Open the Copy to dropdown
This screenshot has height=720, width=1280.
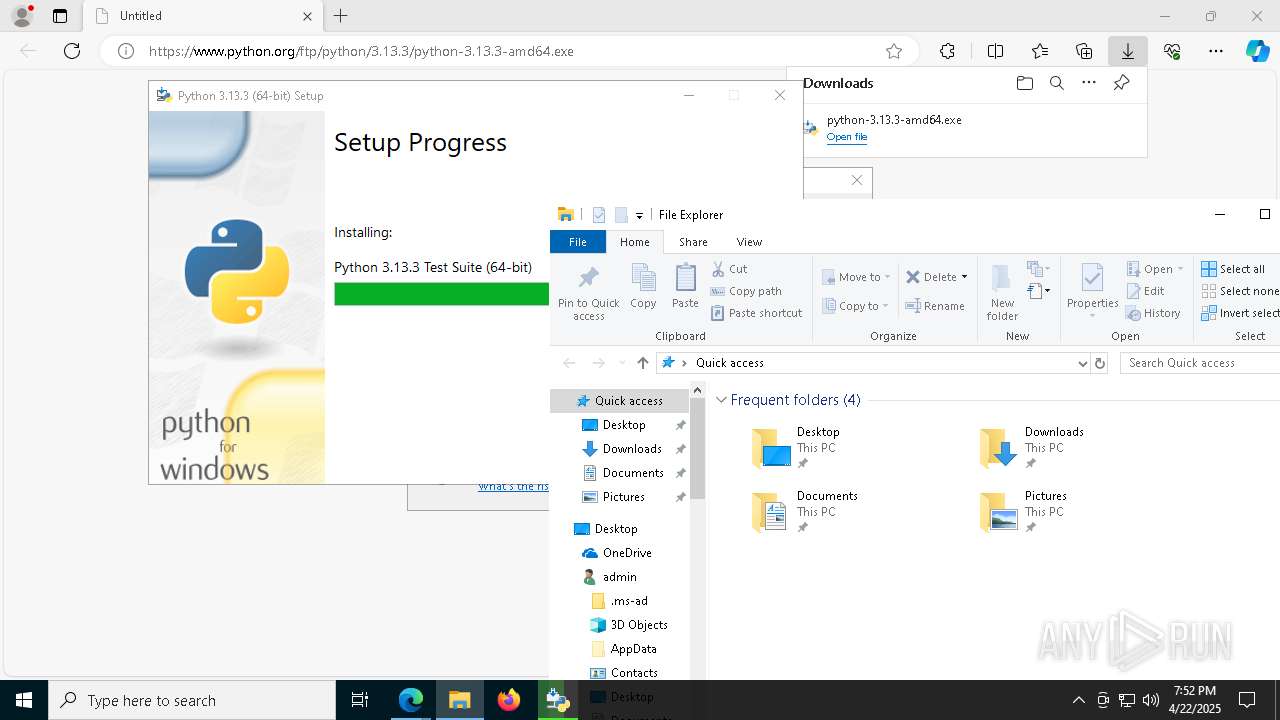855,306
